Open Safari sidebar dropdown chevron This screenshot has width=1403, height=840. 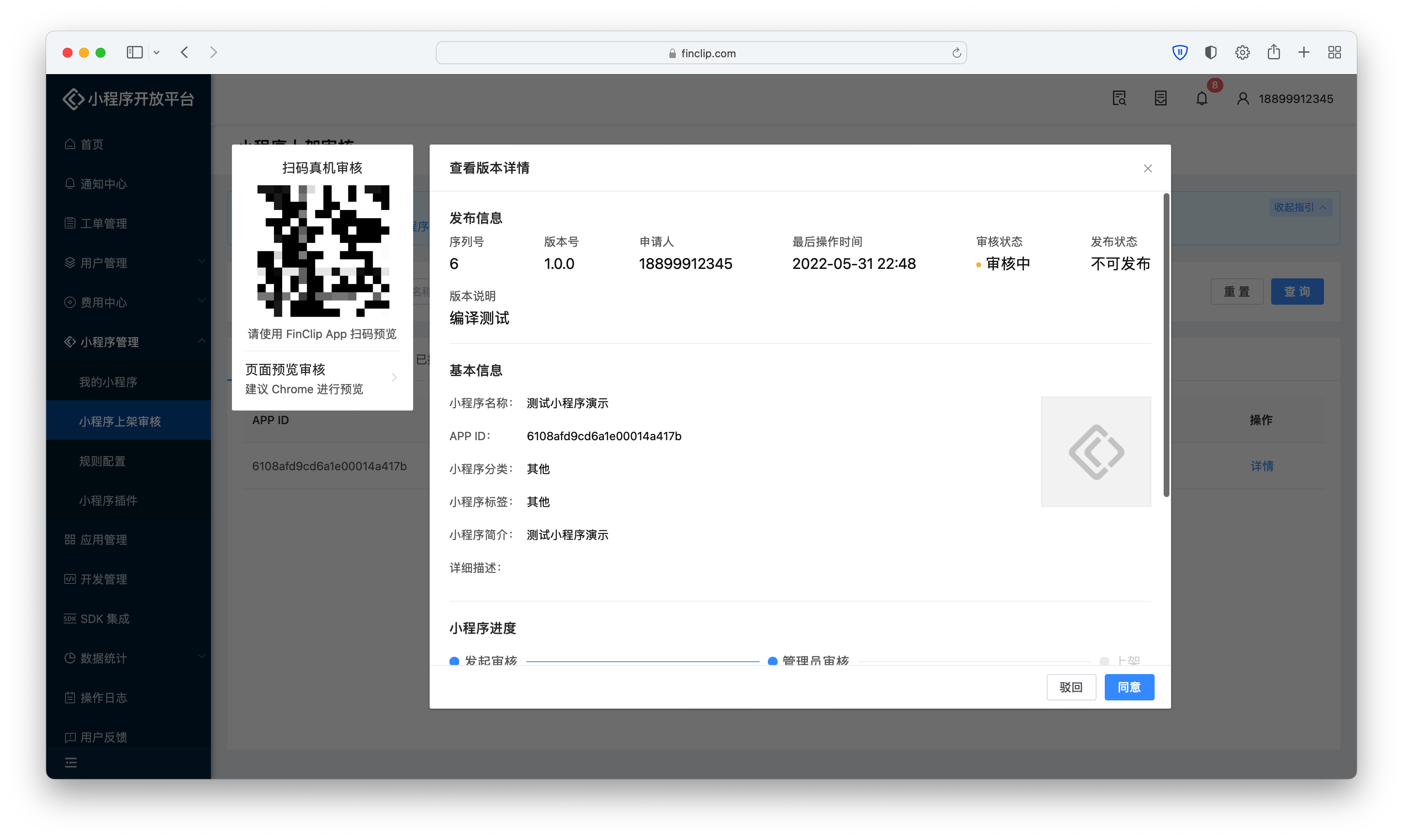click(157, 53)
